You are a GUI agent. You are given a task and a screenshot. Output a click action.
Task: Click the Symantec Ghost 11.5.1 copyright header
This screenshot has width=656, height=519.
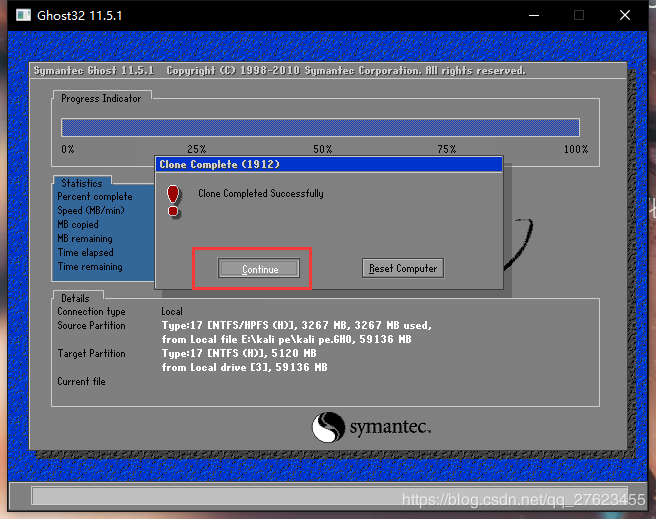coord(279,71)
